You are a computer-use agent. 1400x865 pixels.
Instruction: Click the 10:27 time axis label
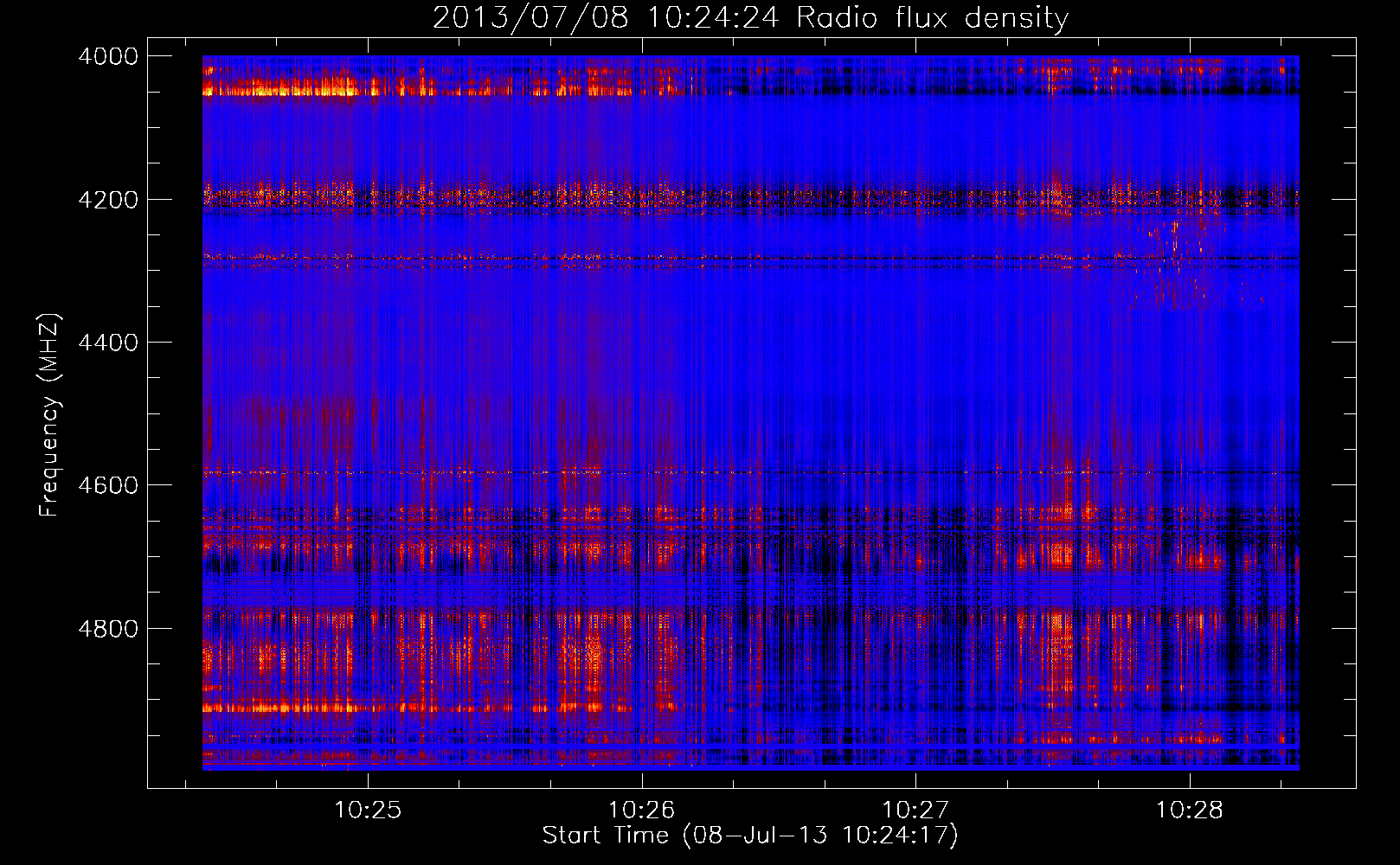[915, 811]
